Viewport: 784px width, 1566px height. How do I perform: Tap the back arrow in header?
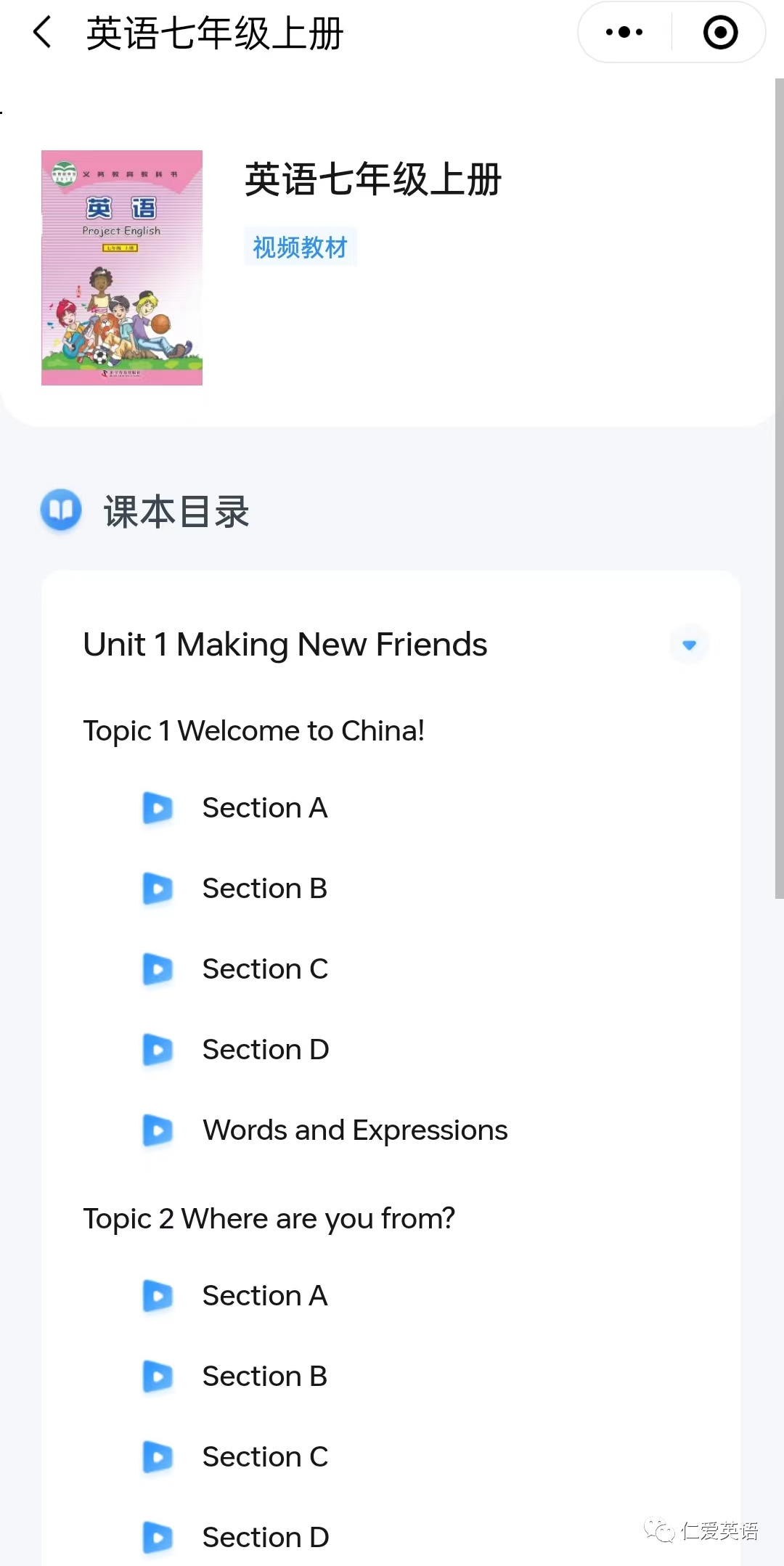43,33
